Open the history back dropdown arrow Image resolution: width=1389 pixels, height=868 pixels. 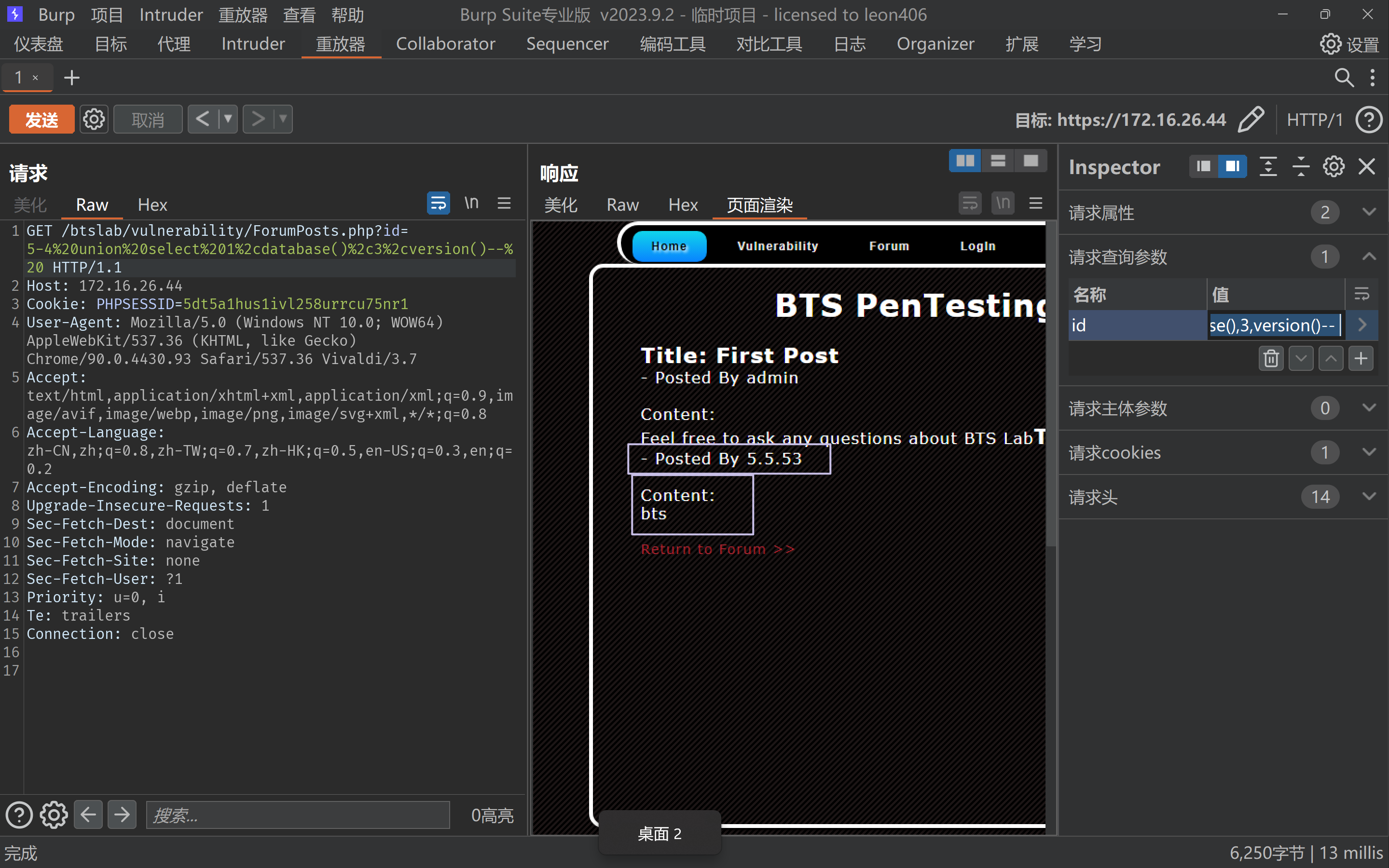pos(228,120)
